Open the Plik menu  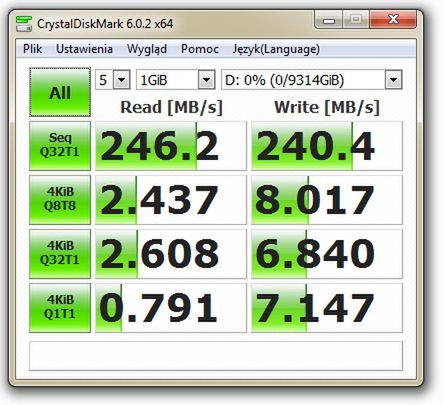coord(32,49)
